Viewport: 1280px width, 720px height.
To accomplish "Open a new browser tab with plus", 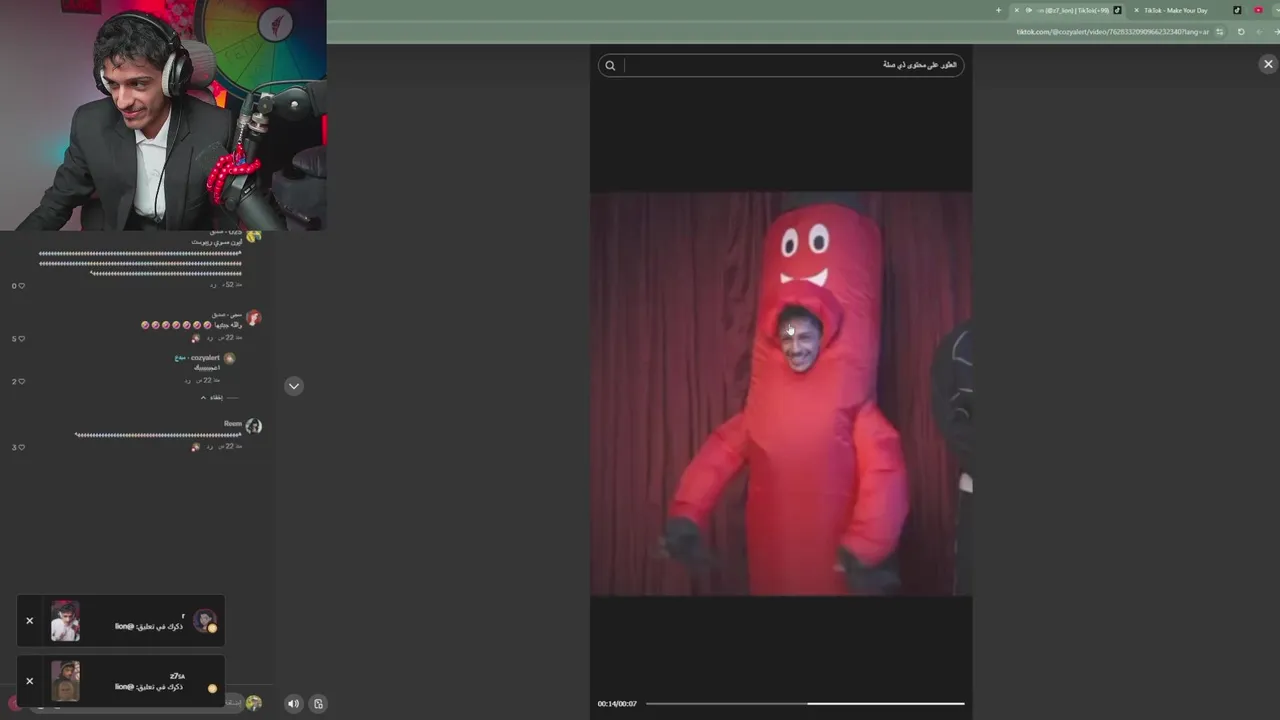I will click(998, 10).
